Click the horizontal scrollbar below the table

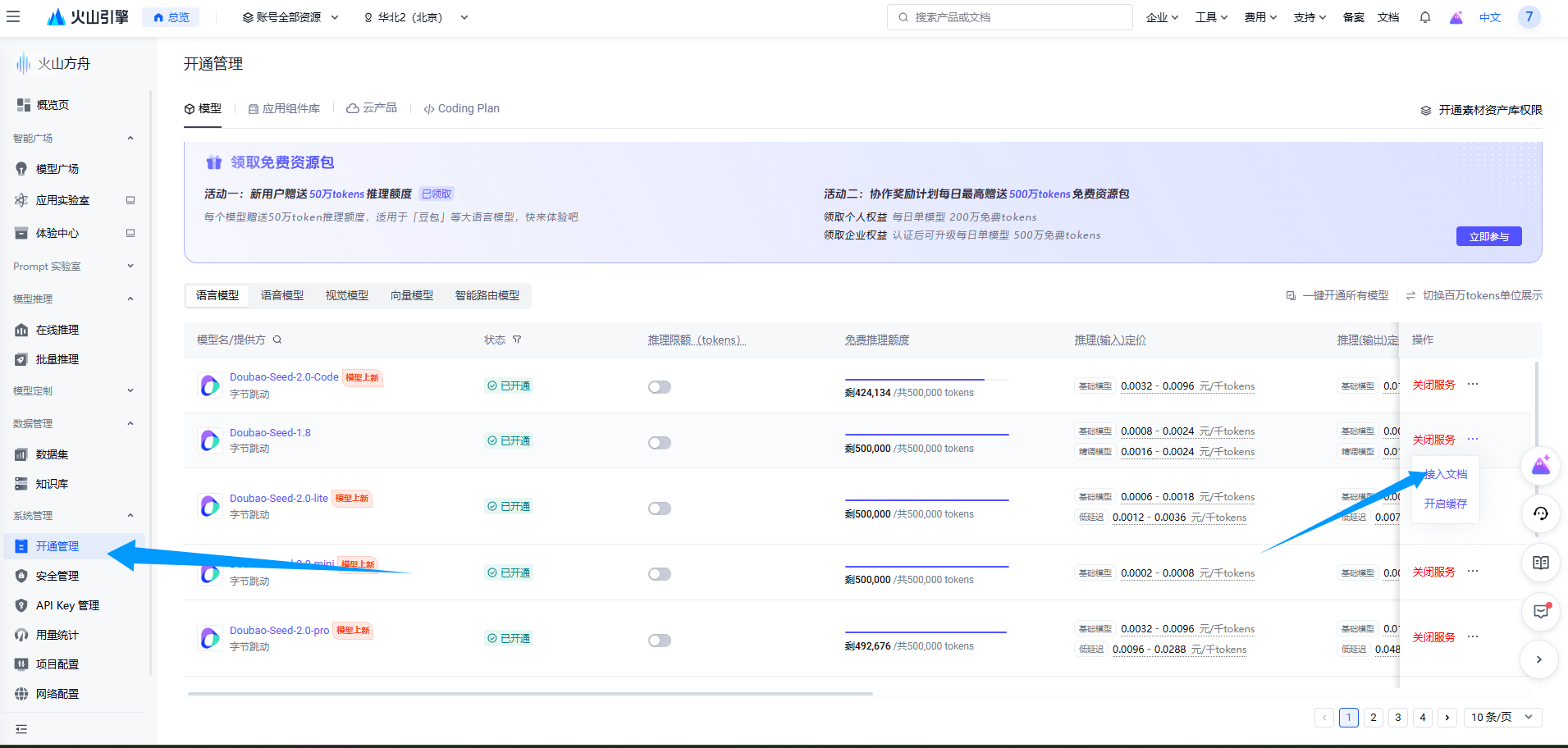tap(529, 694)
